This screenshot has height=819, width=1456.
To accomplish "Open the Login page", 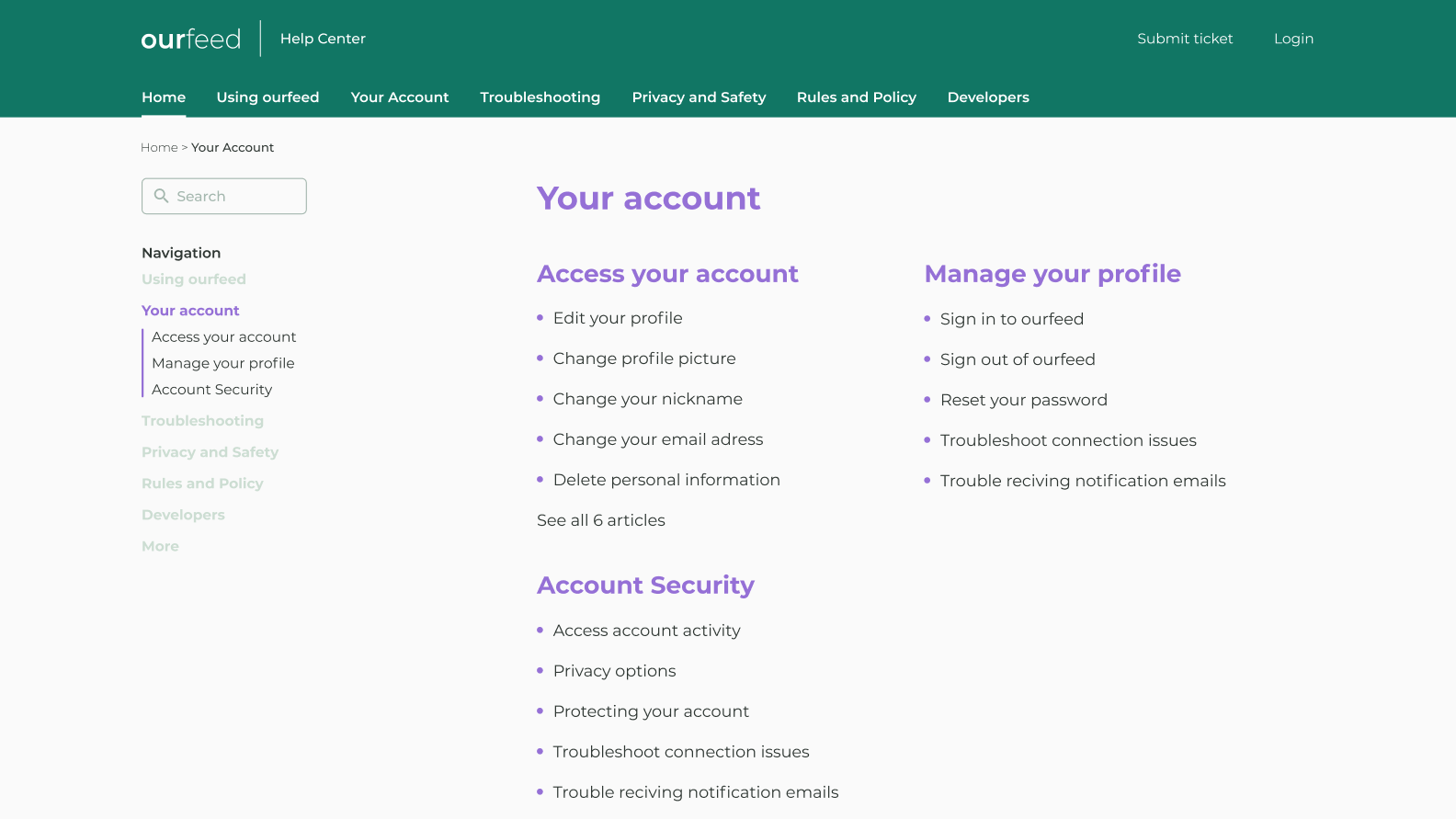I will tap(1293, 39).
